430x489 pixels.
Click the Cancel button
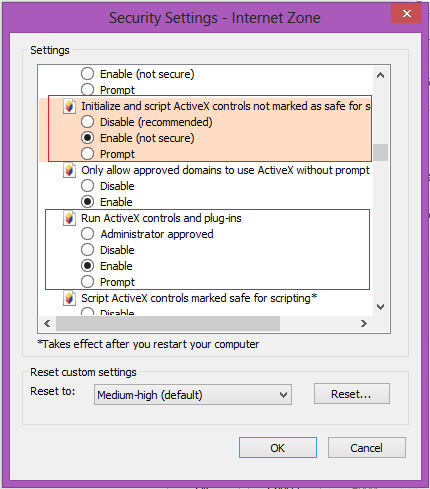pyautogui.click(x=367, y=448)
